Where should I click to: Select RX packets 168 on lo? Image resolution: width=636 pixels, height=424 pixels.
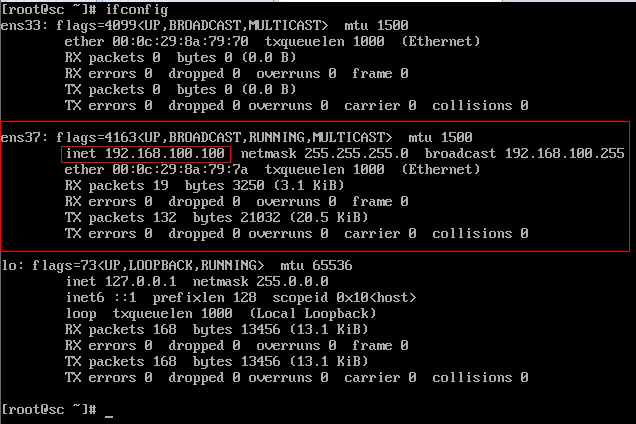click(120, 329)
